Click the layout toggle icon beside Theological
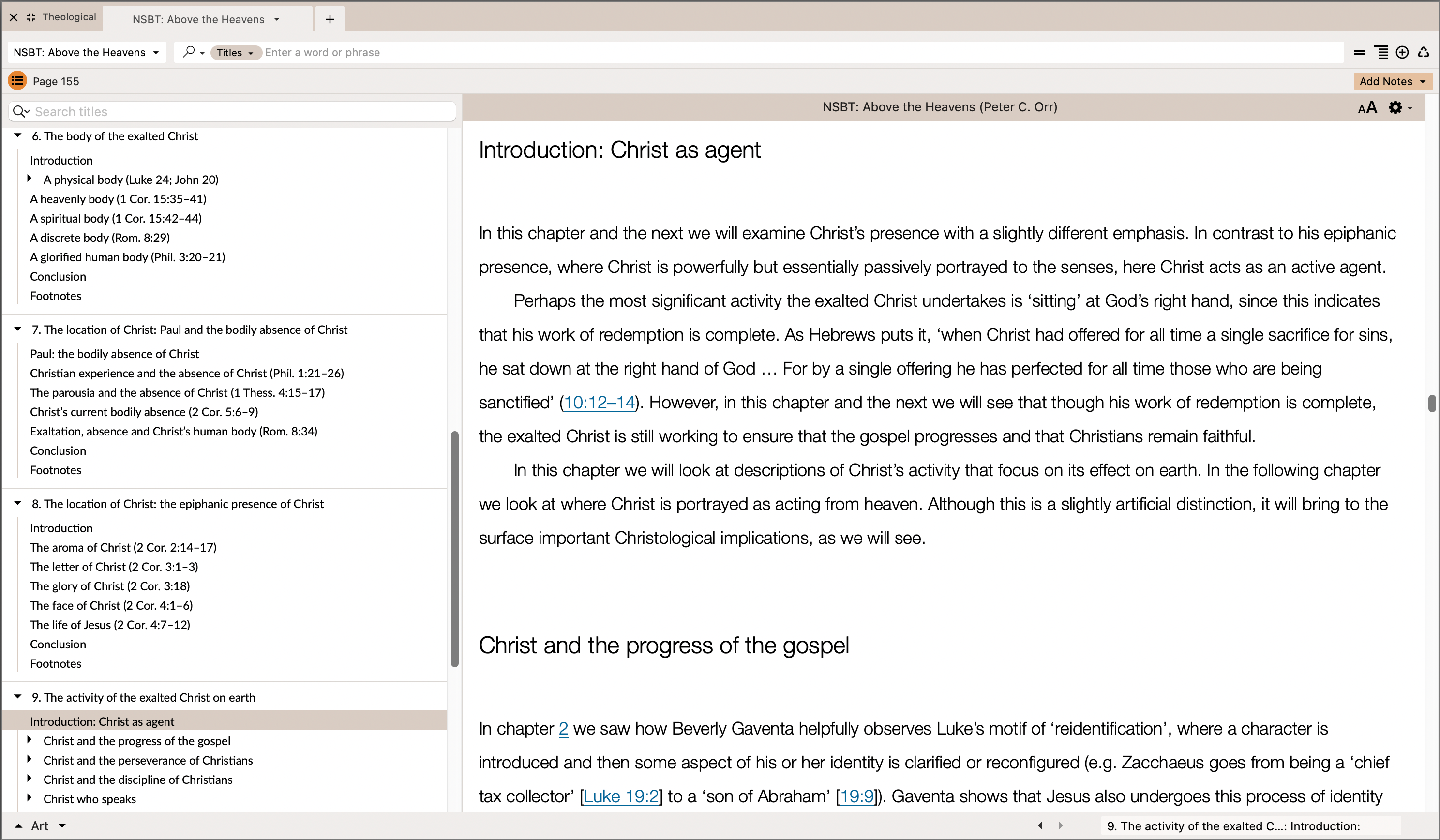 pos(31,17)
